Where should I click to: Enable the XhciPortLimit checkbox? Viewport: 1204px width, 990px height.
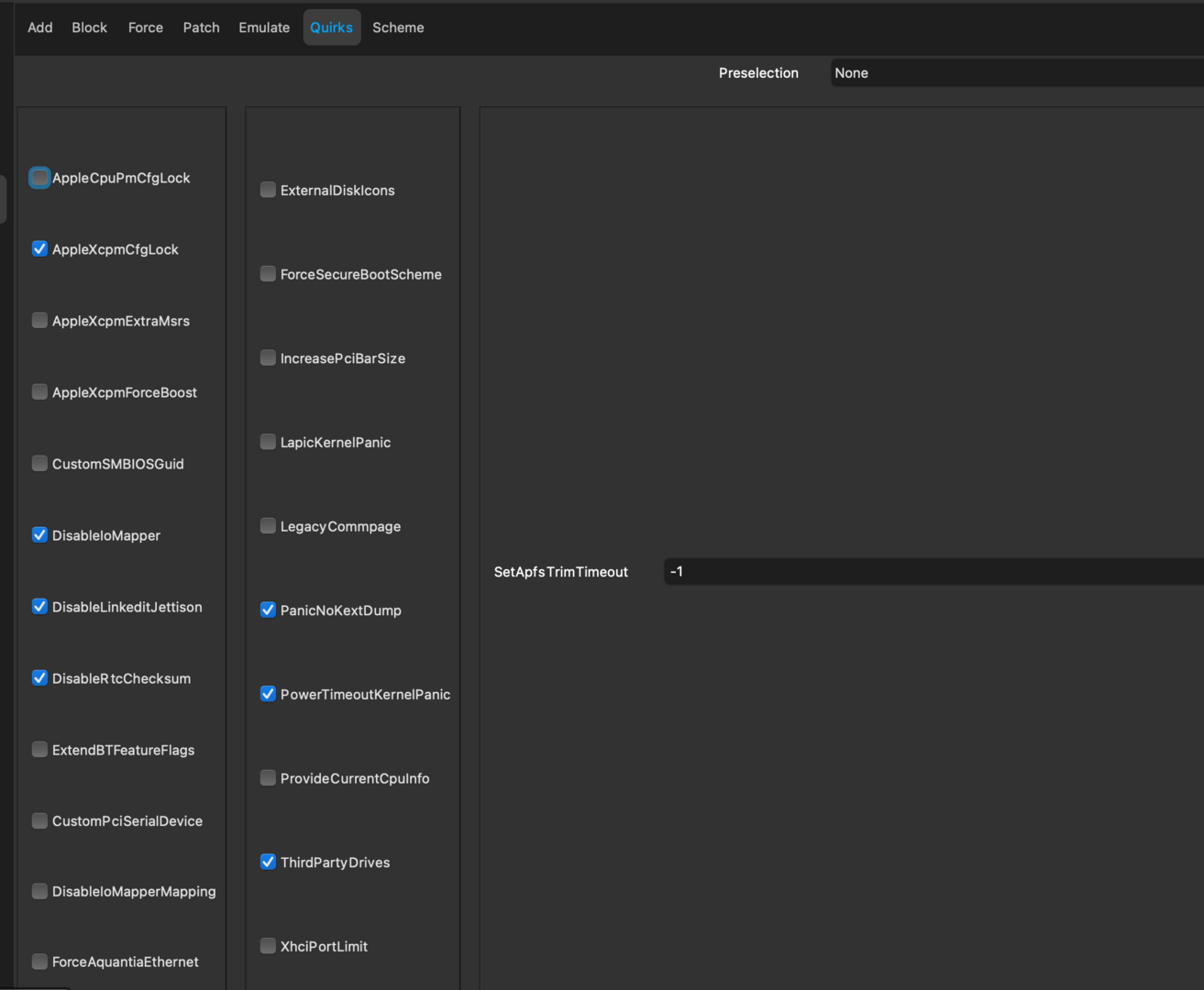click(x=268, y=946)
